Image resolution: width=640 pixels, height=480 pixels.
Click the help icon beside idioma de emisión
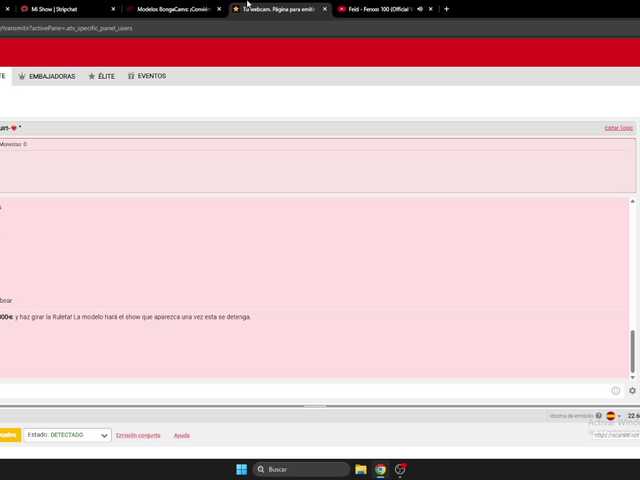599,416
